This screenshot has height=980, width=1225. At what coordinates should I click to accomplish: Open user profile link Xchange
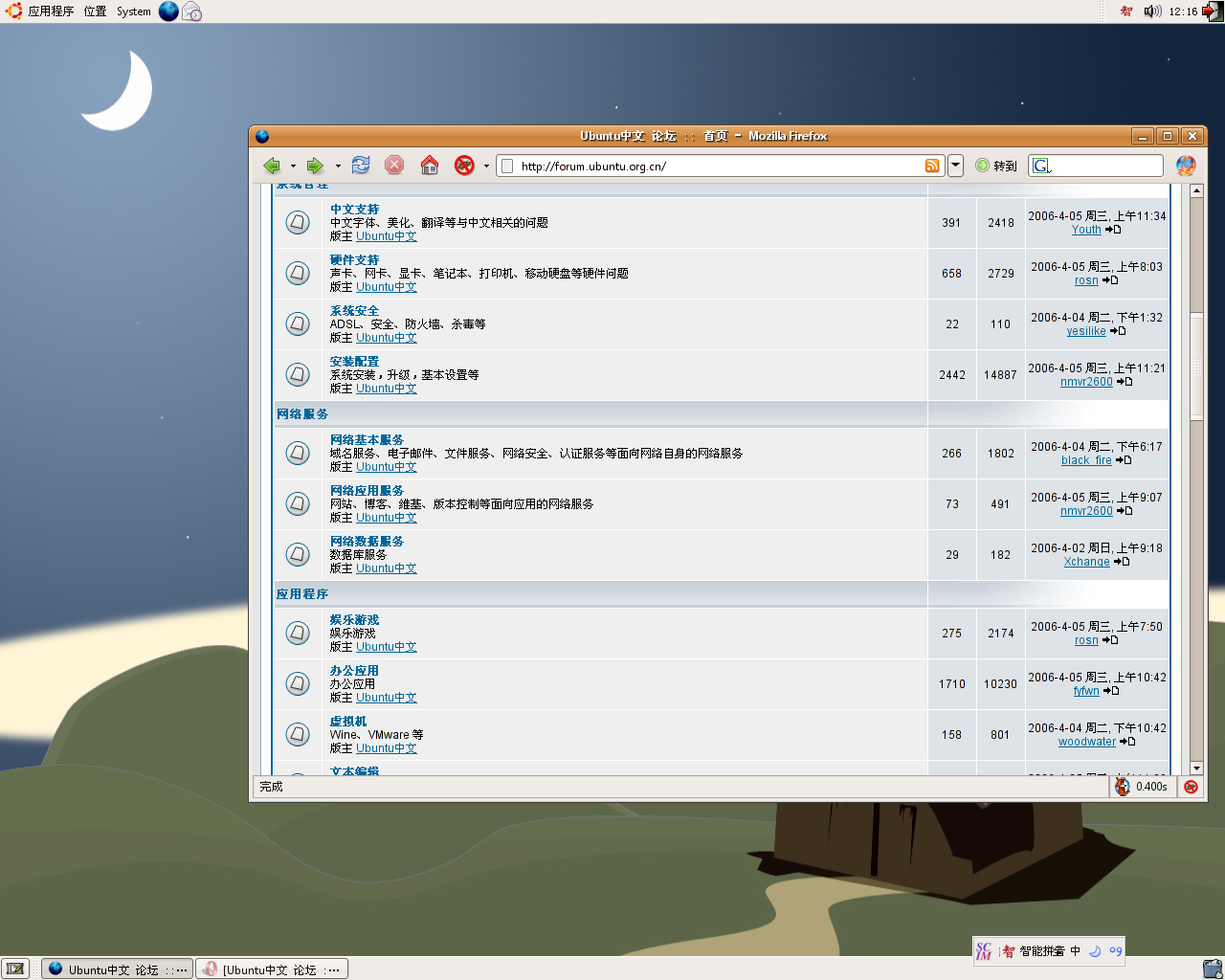tap(1087, 562)
